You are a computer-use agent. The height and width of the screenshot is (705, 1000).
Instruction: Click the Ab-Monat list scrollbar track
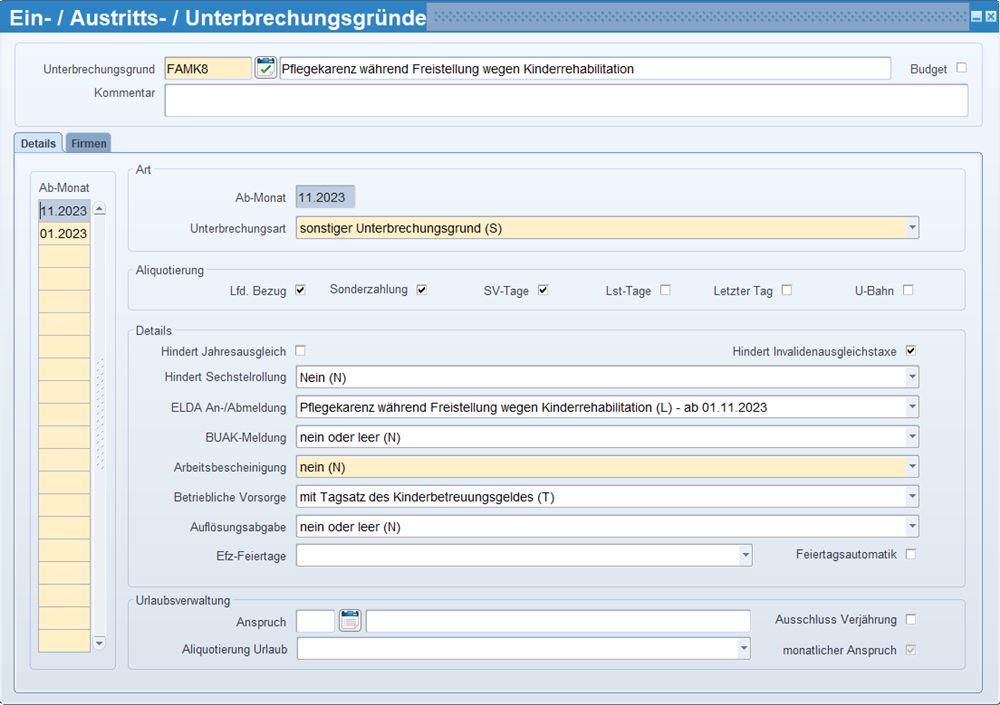(99, 426)
